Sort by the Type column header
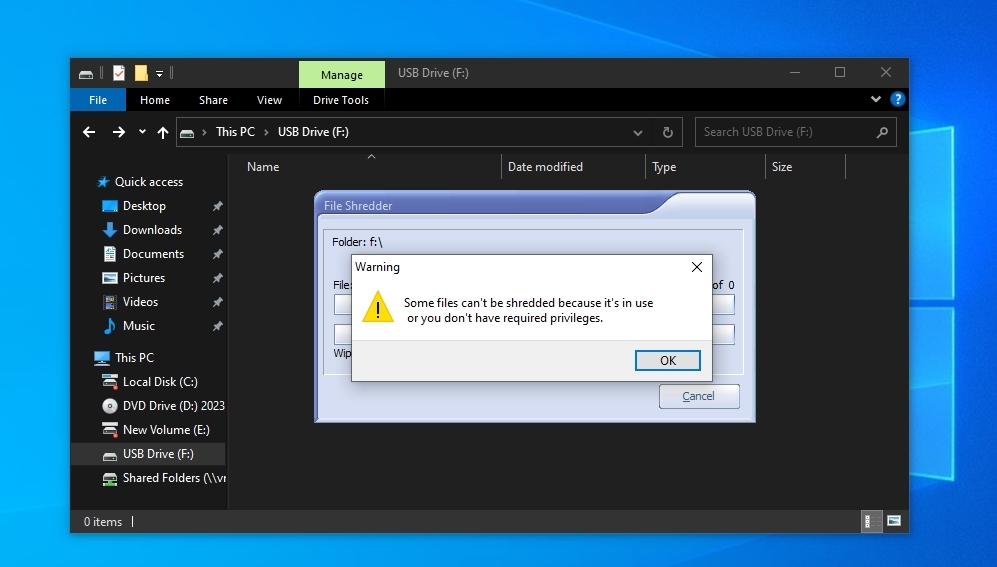Image resolution: width=997 pixels, height=567 pixels. coord(664,167)
